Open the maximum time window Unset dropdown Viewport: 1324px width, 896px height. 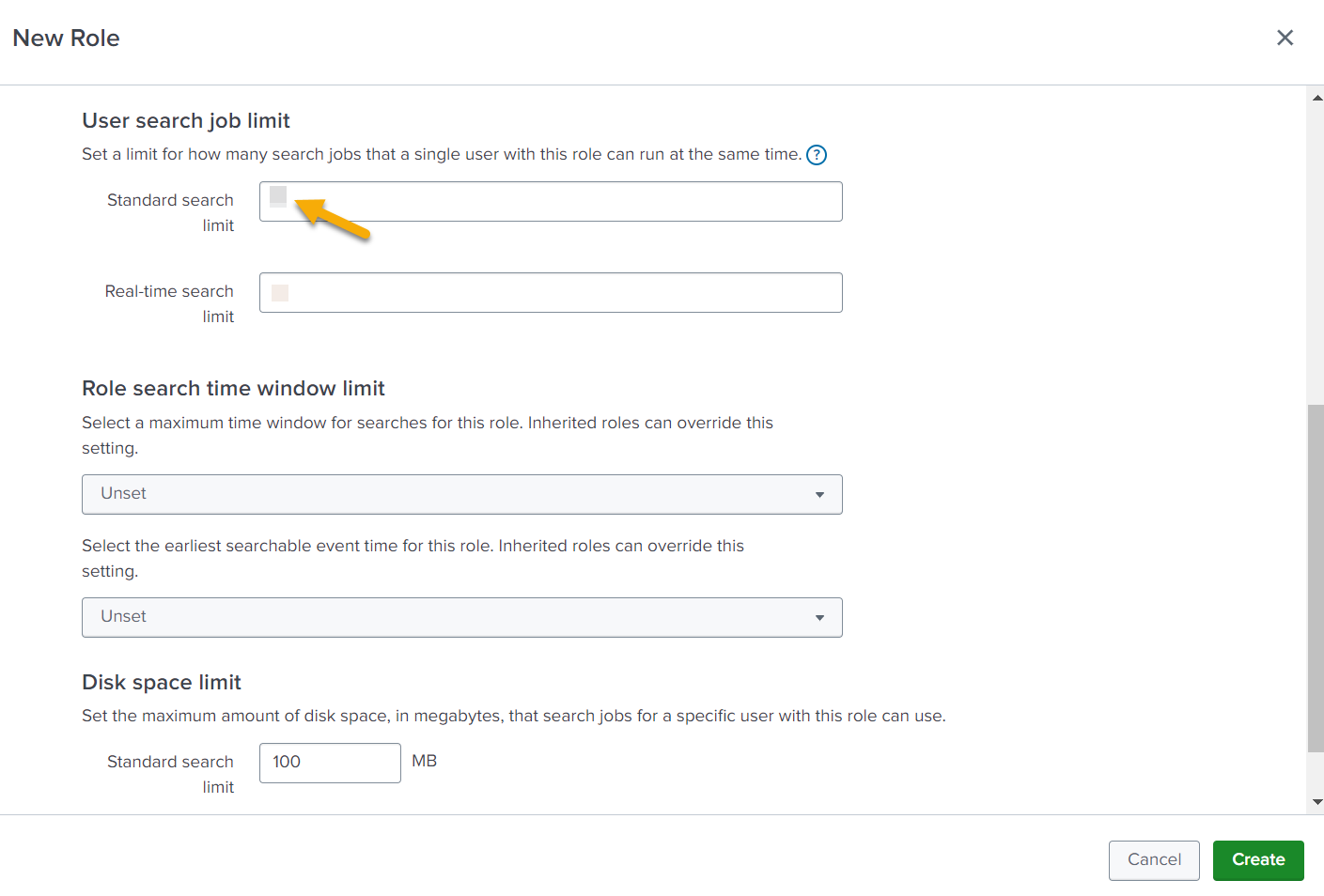pos(462,494)
